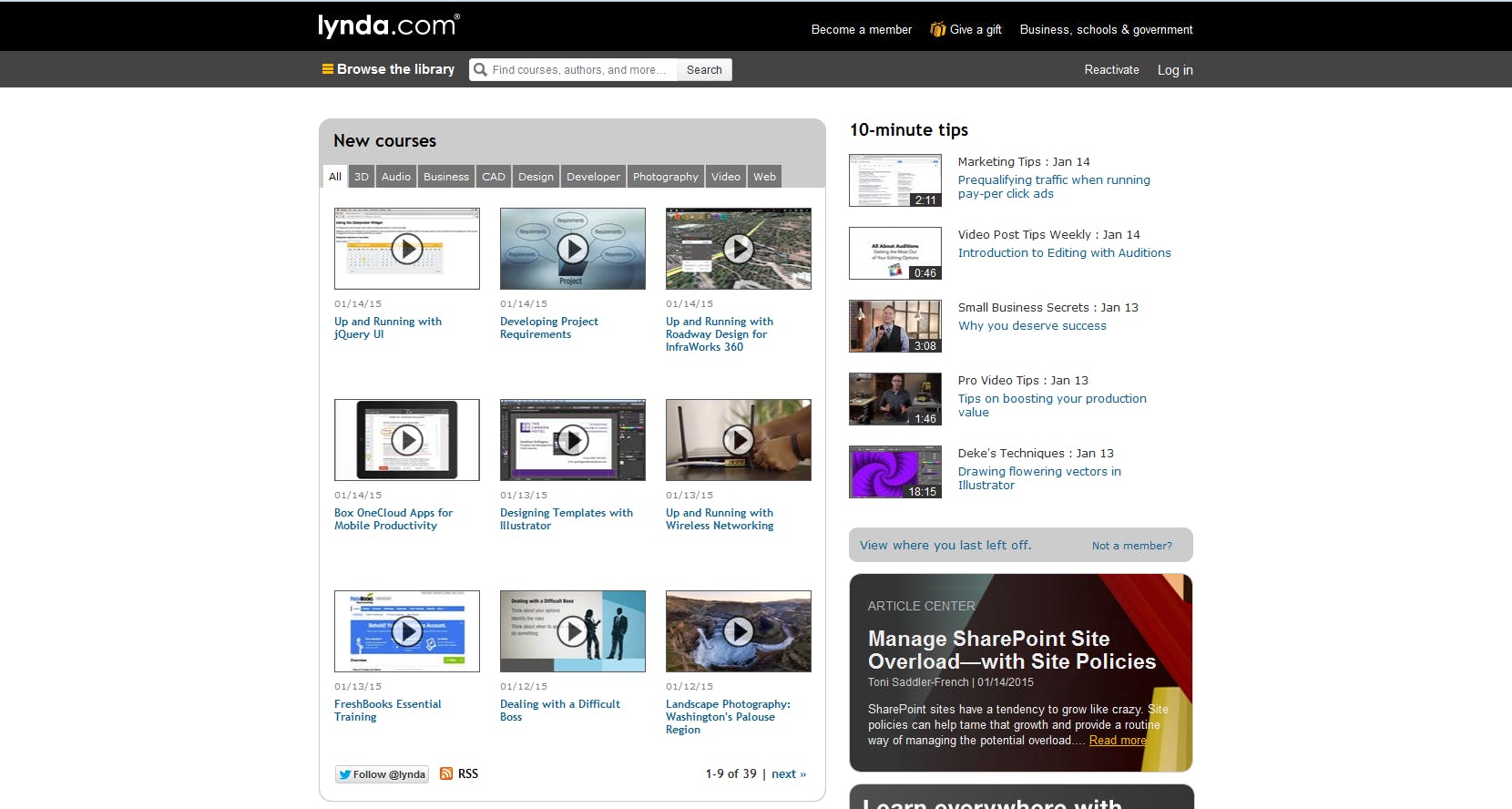Click the Follow @lynda Twitter button

pos(382,774)
